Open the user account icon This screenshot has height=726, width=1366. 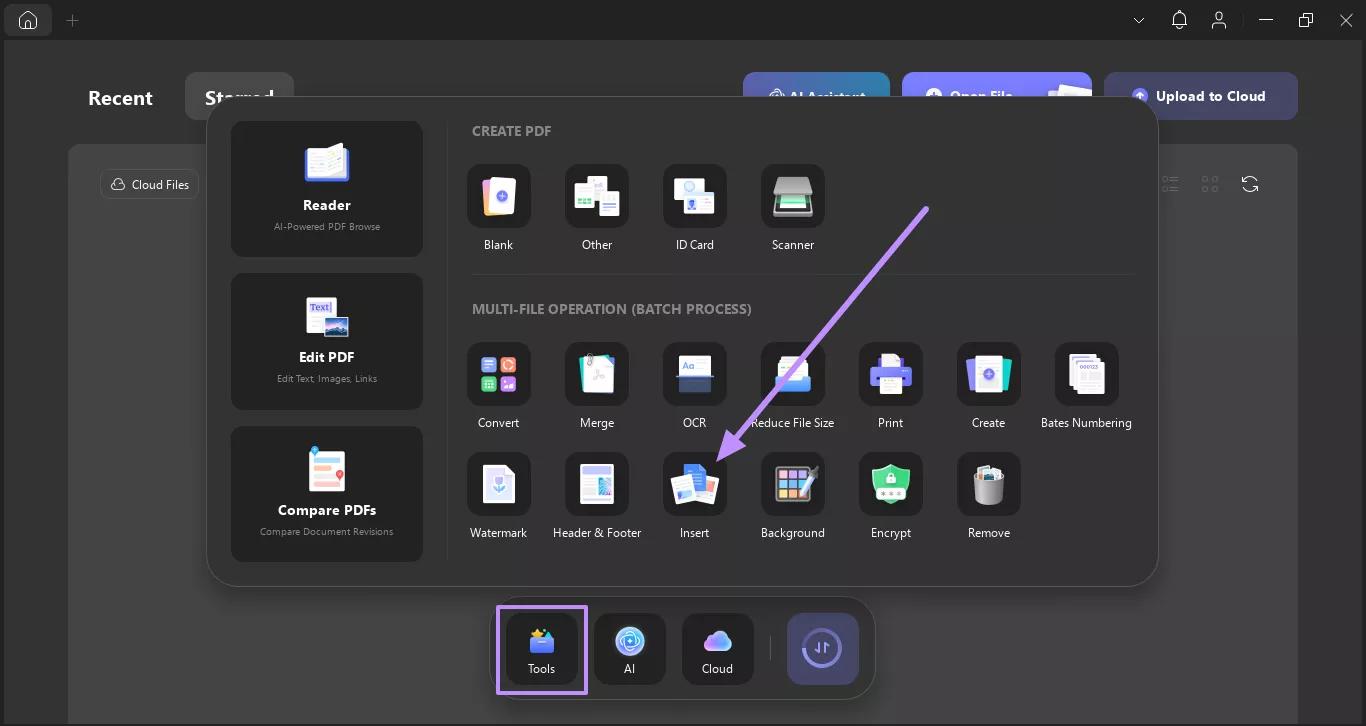1219,20
